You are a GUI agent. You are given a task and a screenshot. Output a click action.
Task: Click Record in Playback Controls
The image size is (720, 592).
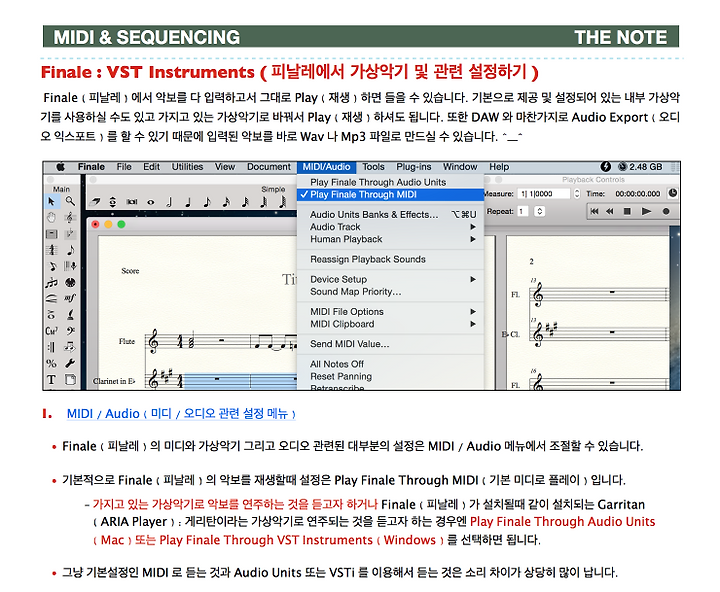[x=666, y=211]
